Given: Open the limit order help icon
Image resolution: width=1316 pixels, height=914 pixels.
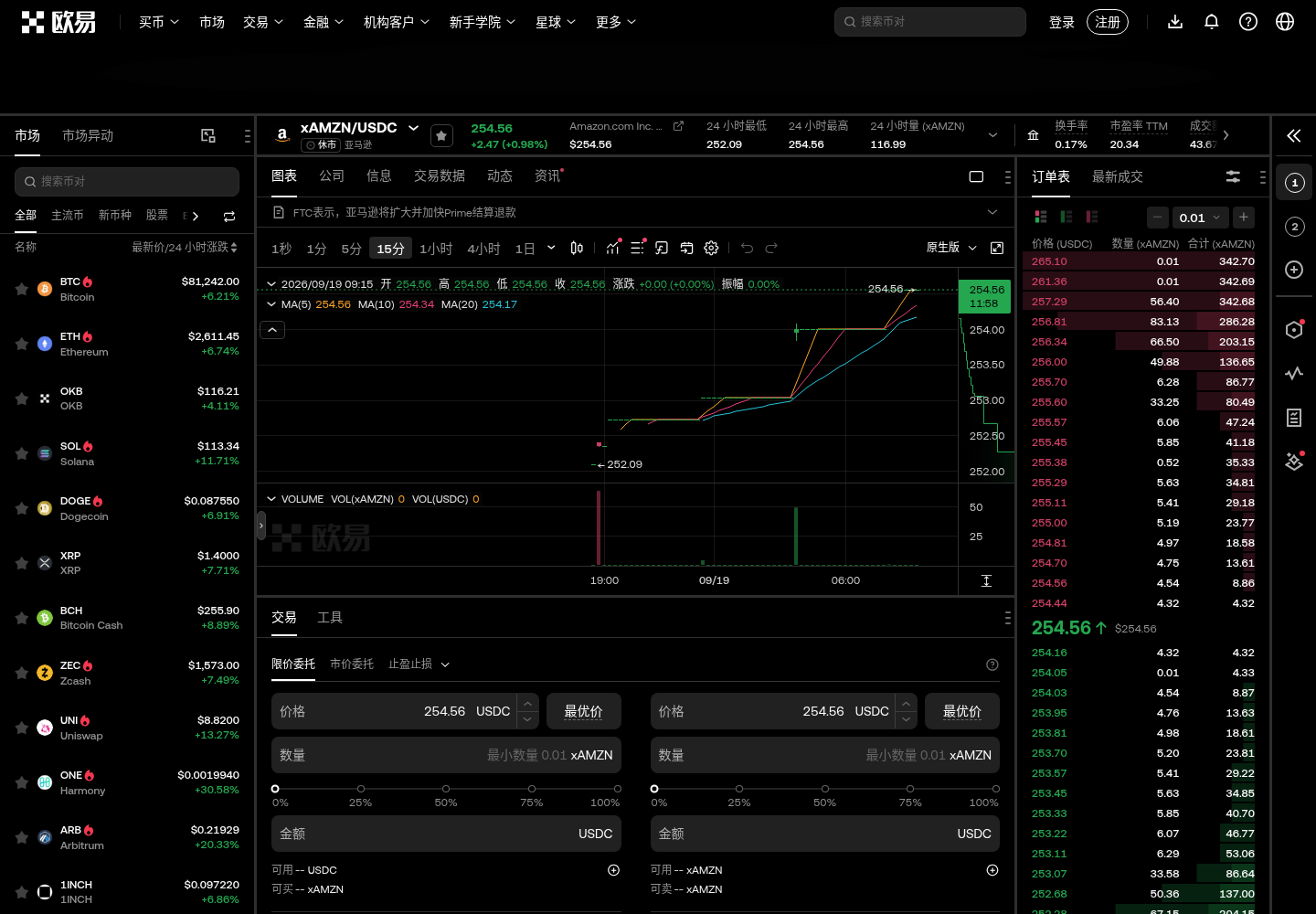Looking at the screenshot, I should 992,664.
